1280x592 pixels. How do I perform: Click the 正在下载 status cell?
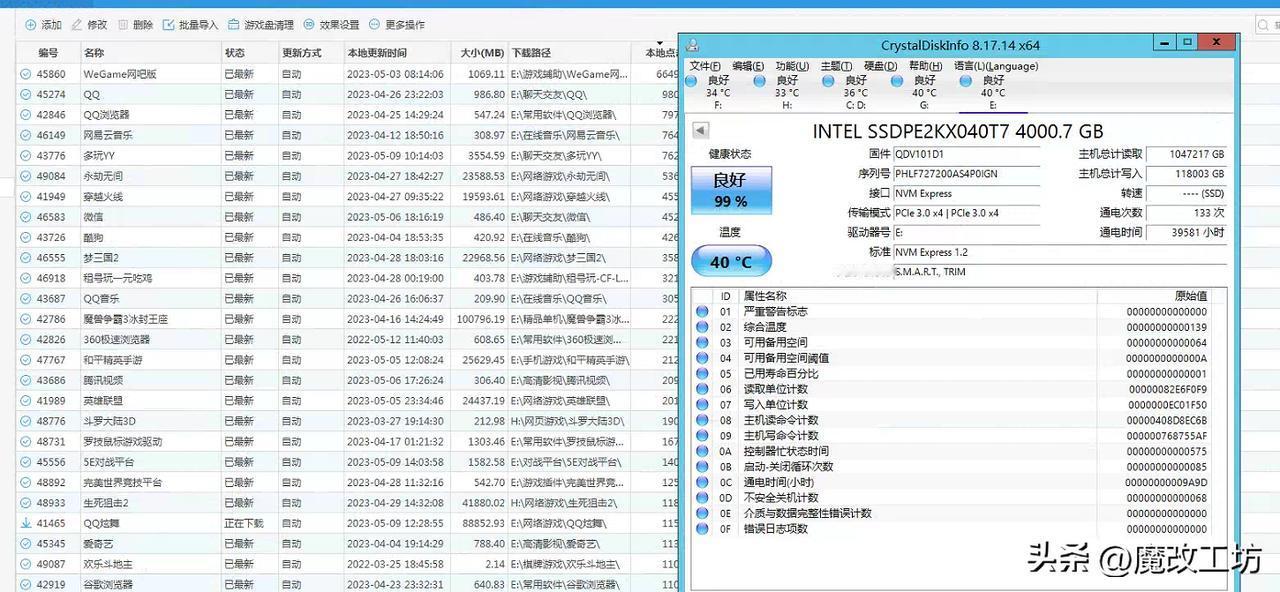tap(242, 523)
